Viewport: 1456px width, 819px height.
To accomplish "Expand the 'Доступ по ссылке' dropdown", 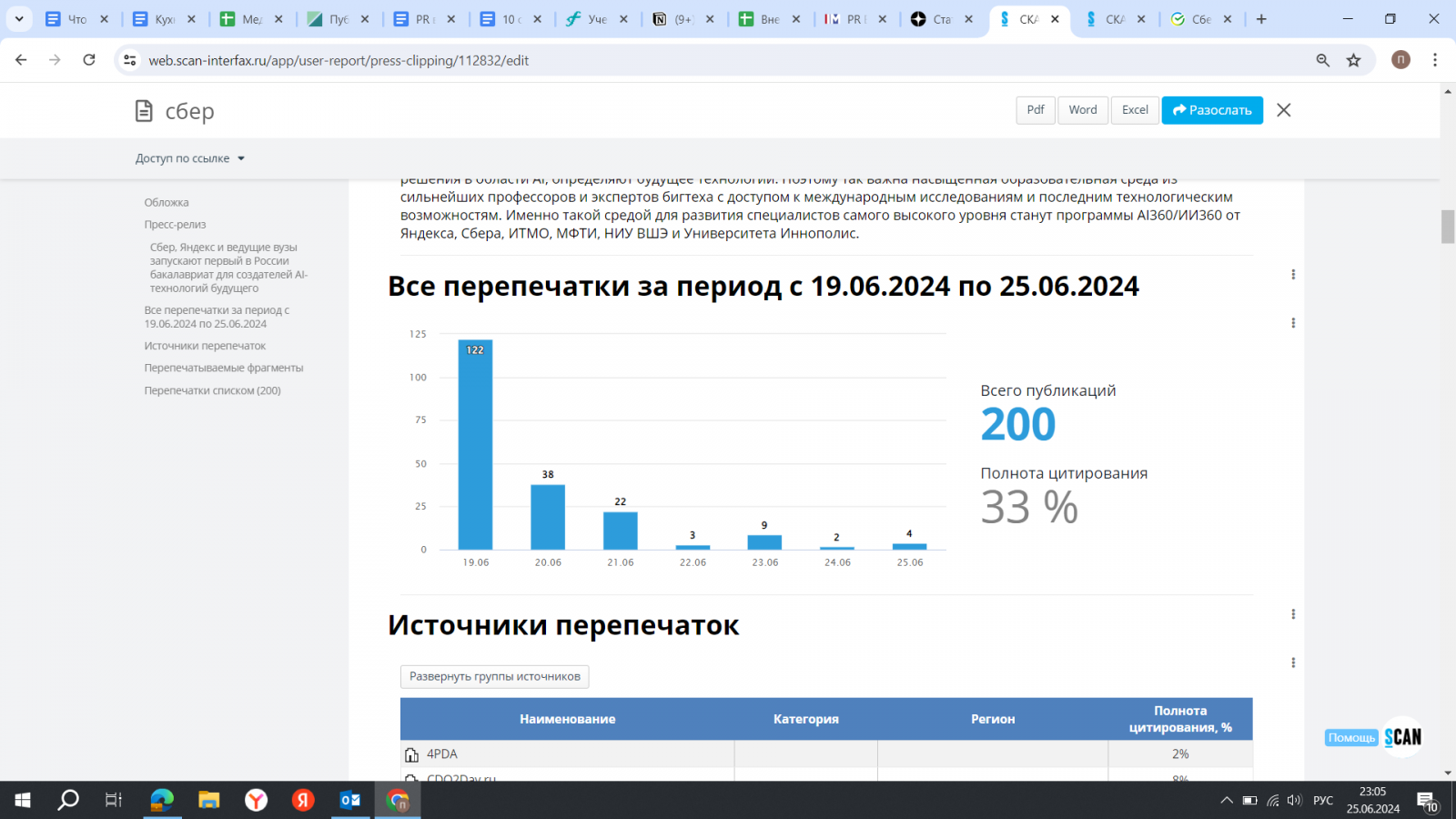I will (190, 158).
